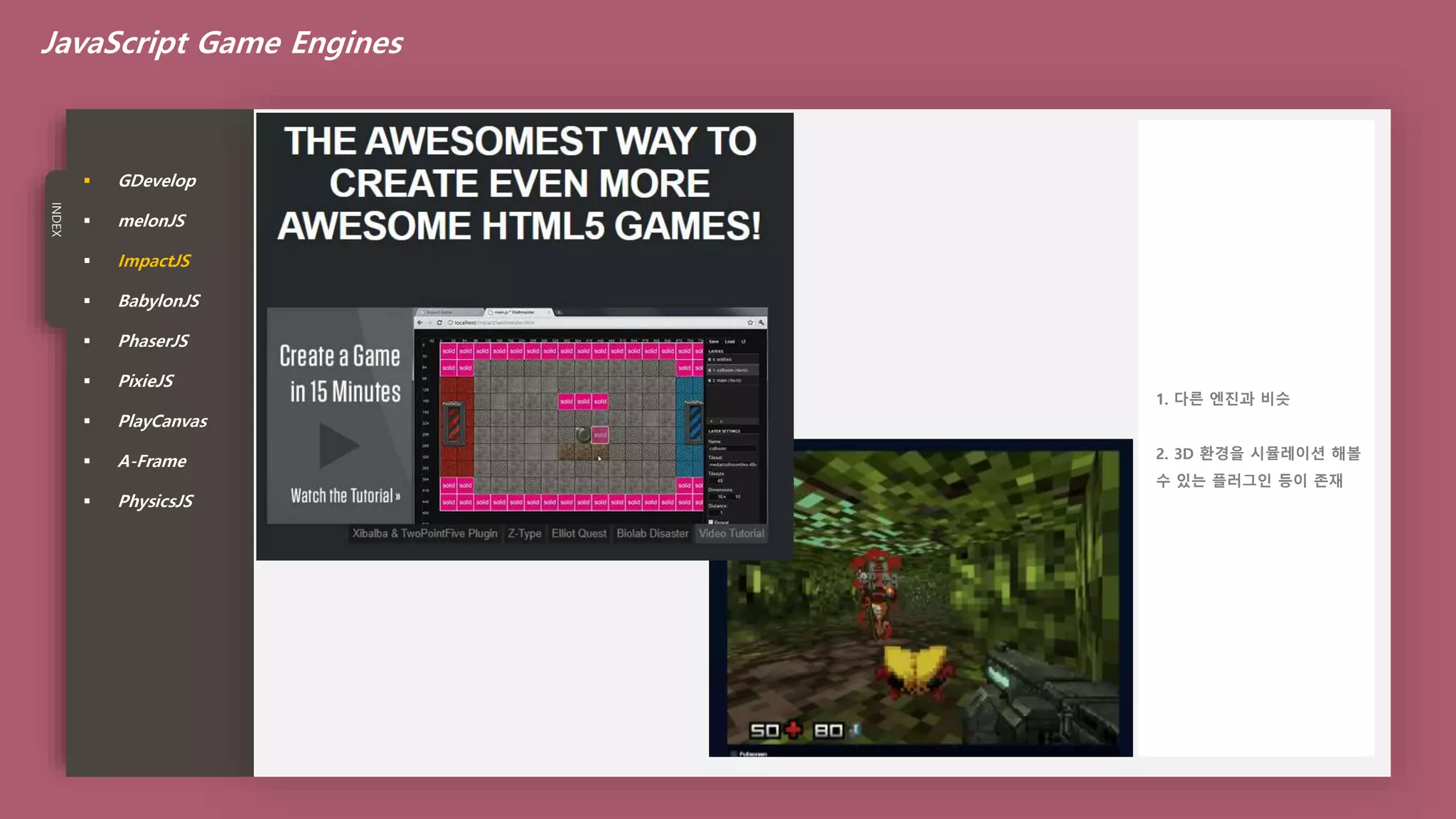Click the Weltmeister level editor screenshot

pos(590,416)
